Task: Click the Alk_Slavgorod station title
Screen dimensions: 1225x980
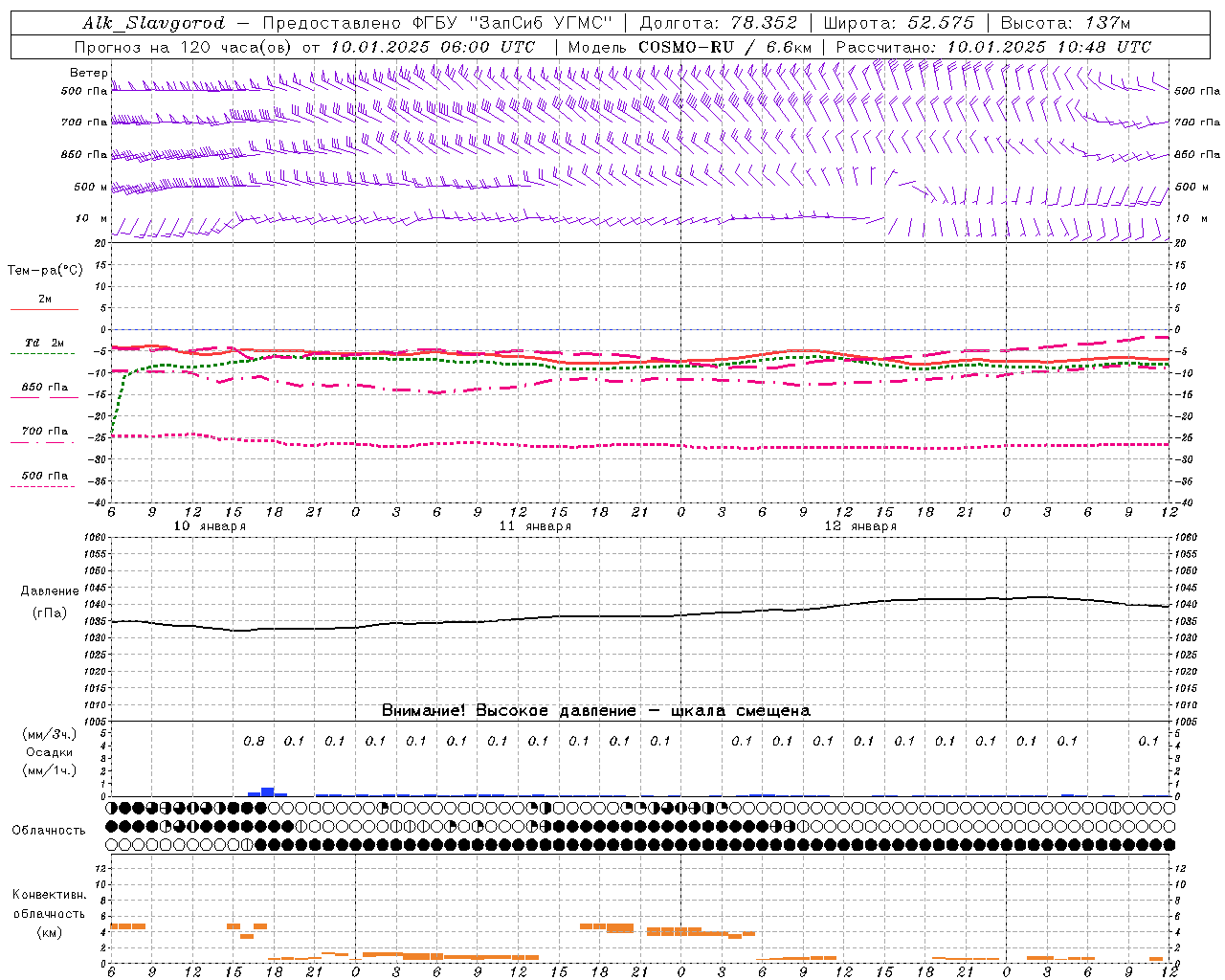Action: coord(153,23)
